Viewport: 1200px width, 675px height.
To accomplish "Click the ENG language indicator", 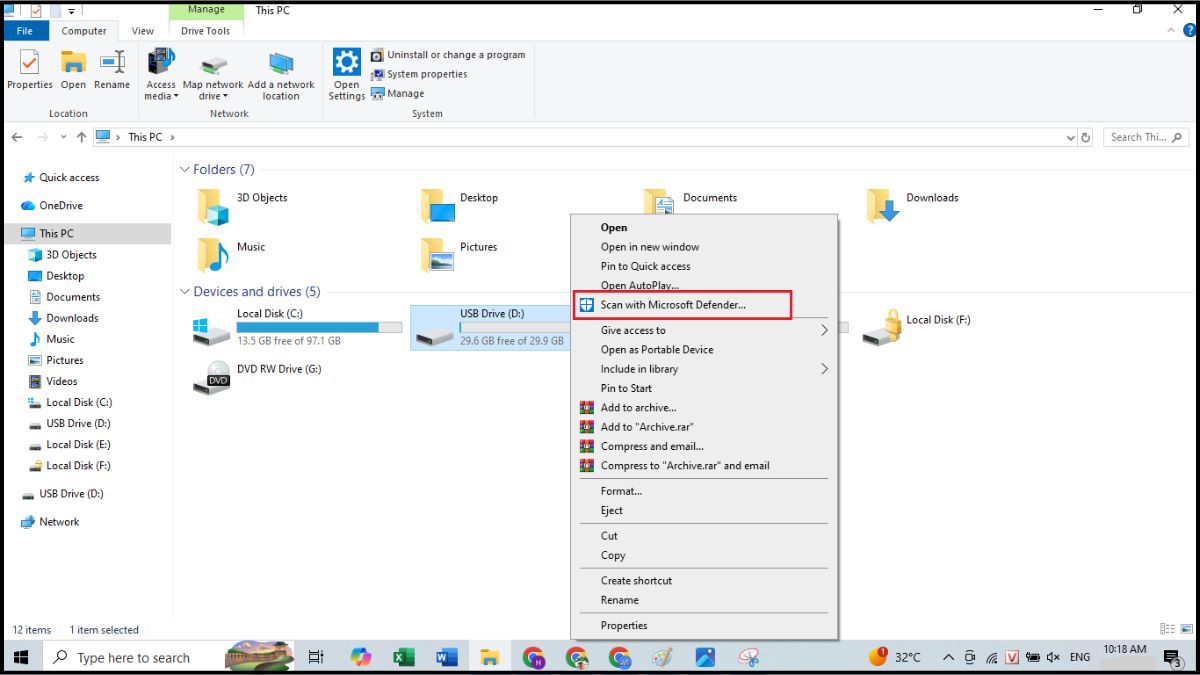I will point(1080,657).
